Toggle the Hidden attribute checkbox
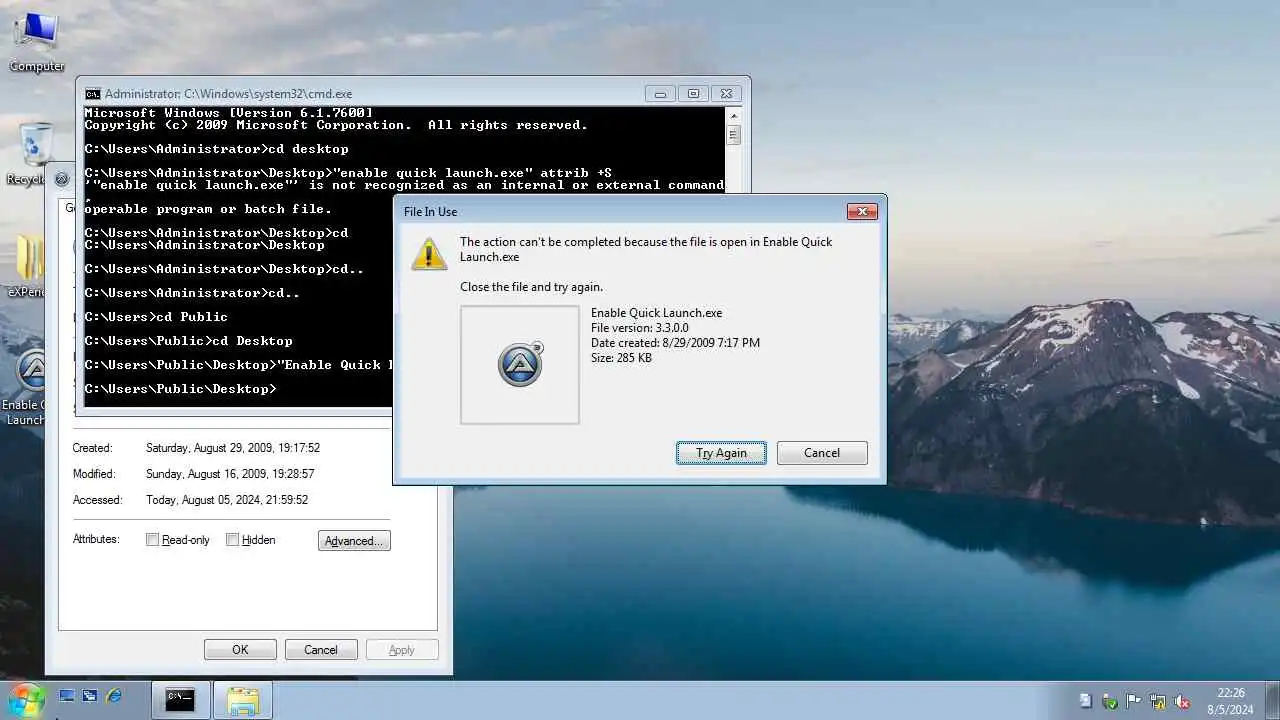The image size is (1280, 720). (232, 540)
